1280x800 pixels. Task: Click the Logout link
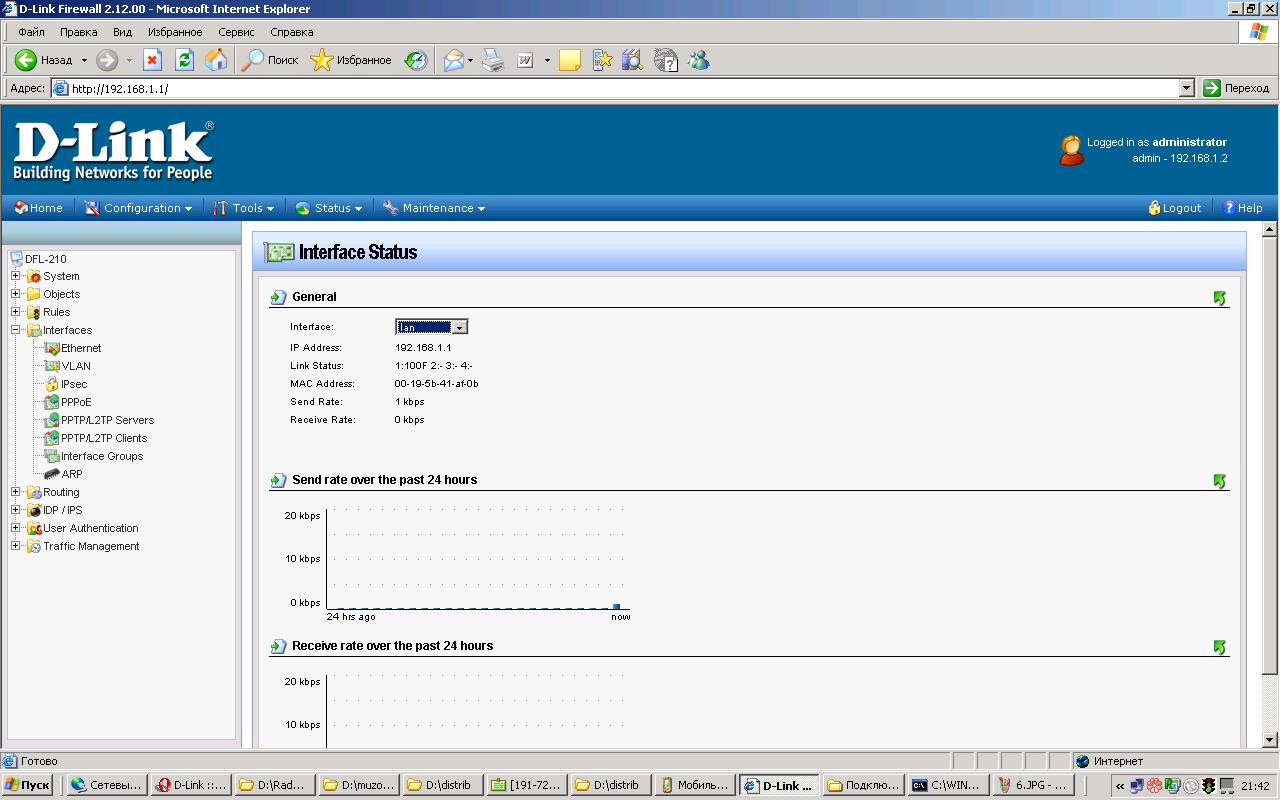click(1174, 208)
